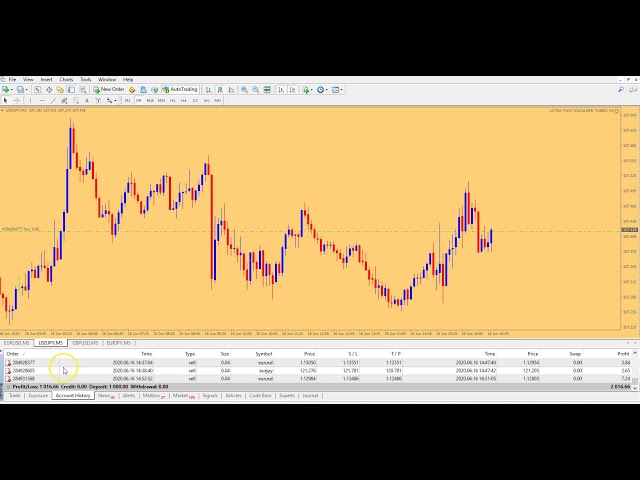Screen dimensions: 640x480
Task: Open the Trade tab in terminal
Action: coord(14,396)
